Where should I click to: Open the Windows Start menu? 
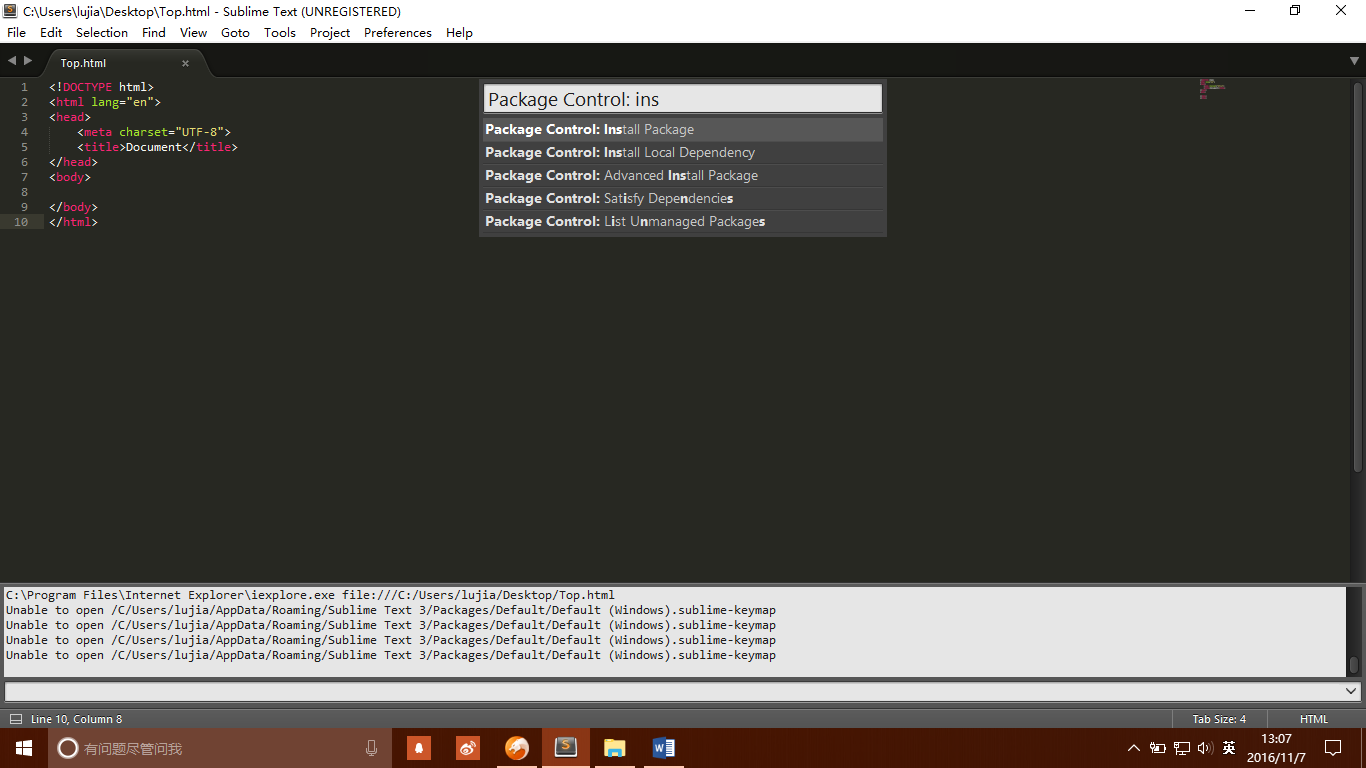coord(24,748)
